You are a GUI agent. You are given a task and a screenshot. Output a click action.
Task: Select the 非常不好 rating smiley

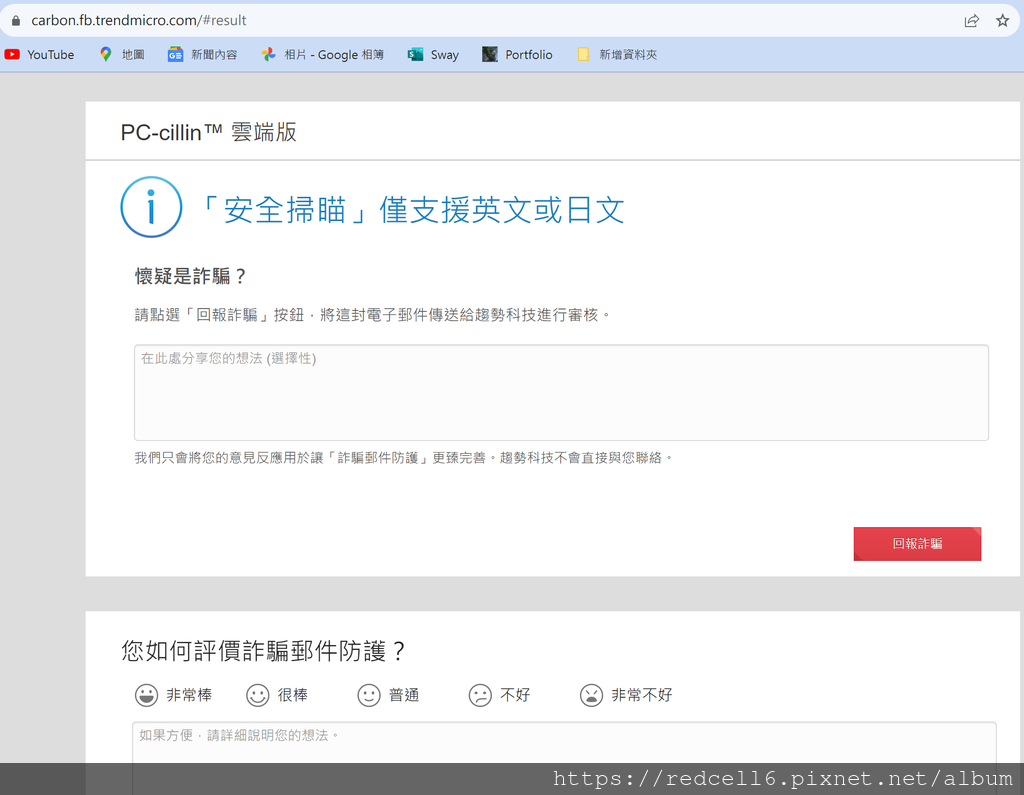(593, 694)
